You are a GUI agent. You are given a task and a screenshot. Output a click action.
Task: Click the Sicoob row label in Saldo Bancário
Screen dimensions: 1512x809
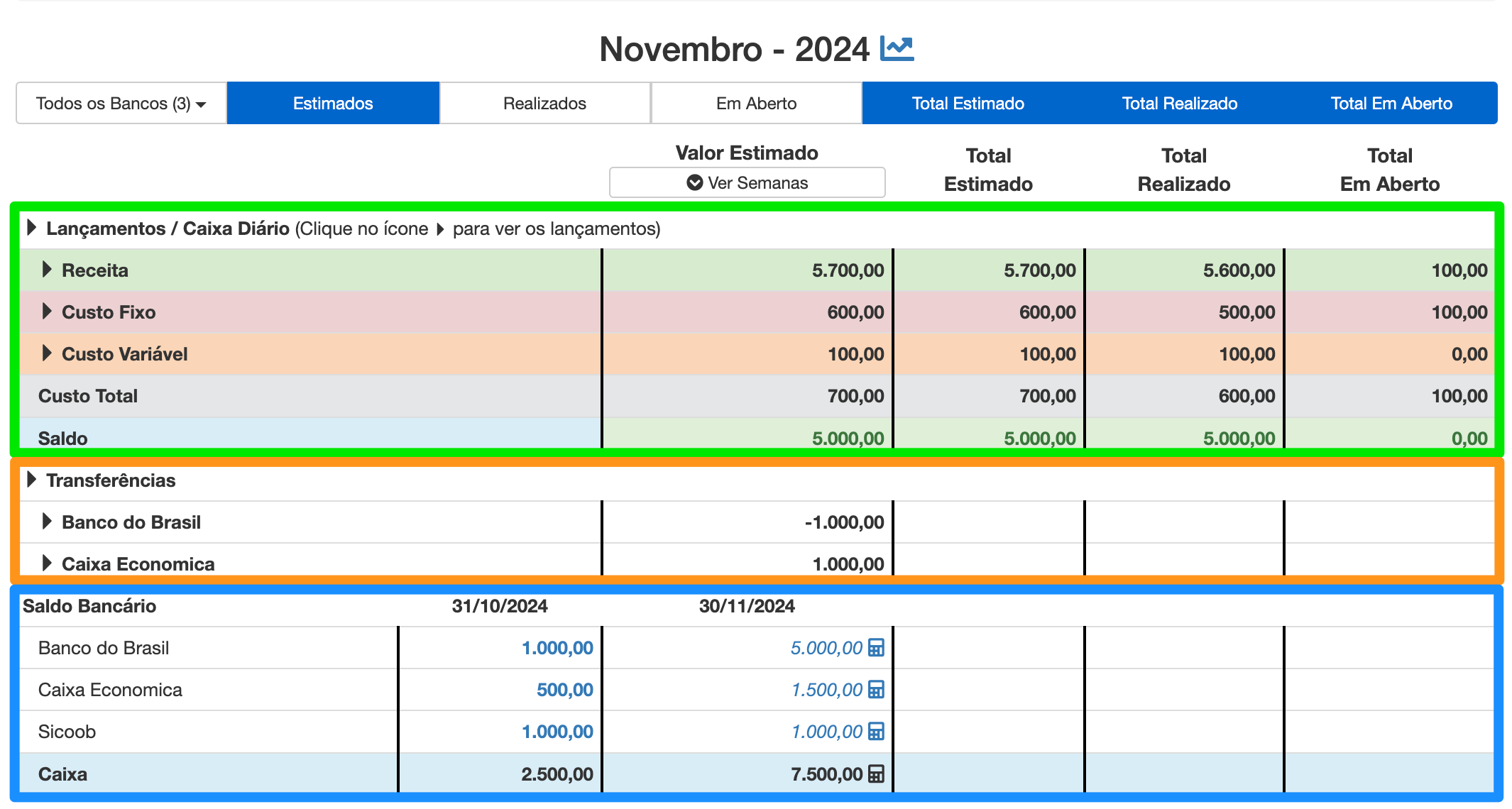click(67, 732)
